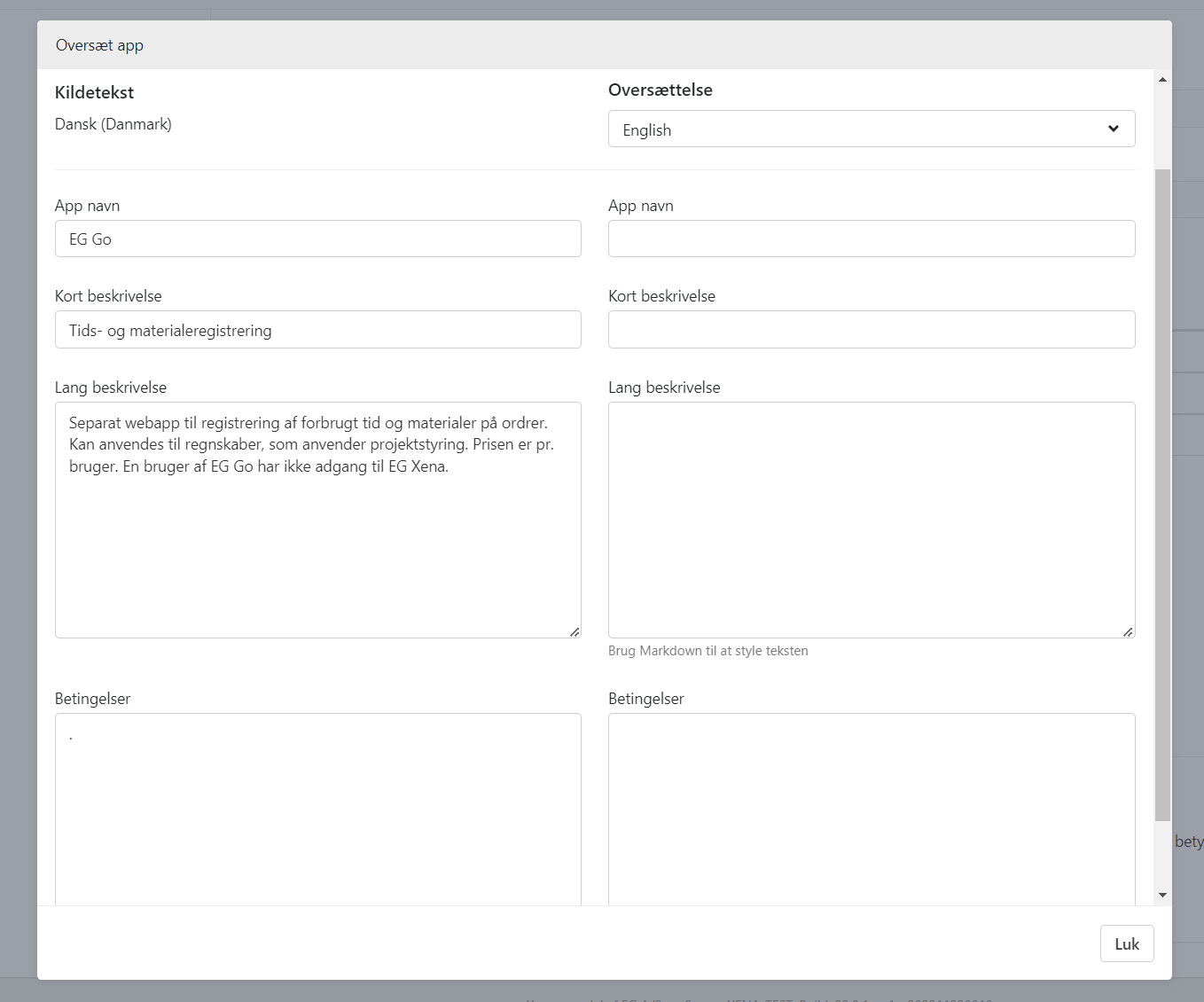1204x1002 pixels.
Task: Click the Dansk (Danmark) source language text
Action: click(x=113, y=124)
